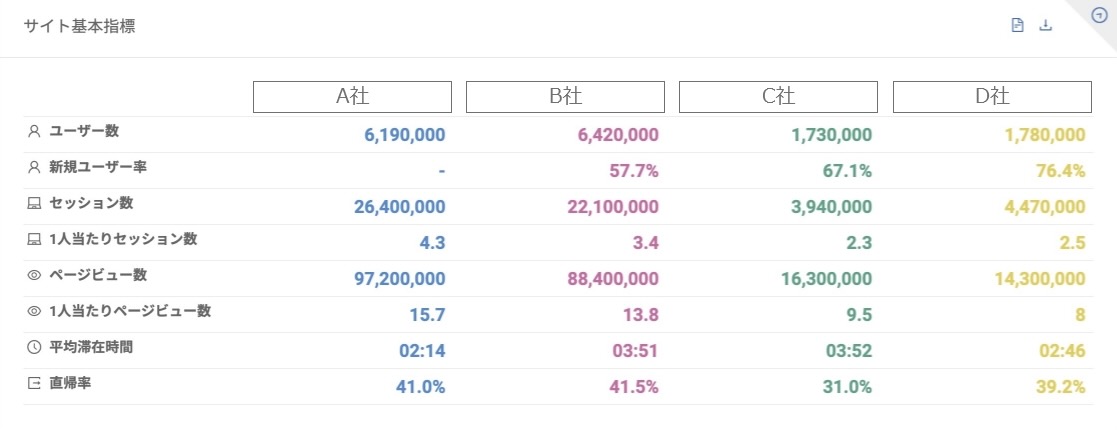Click the exit icon beside 直帰率

pos(34,383)
